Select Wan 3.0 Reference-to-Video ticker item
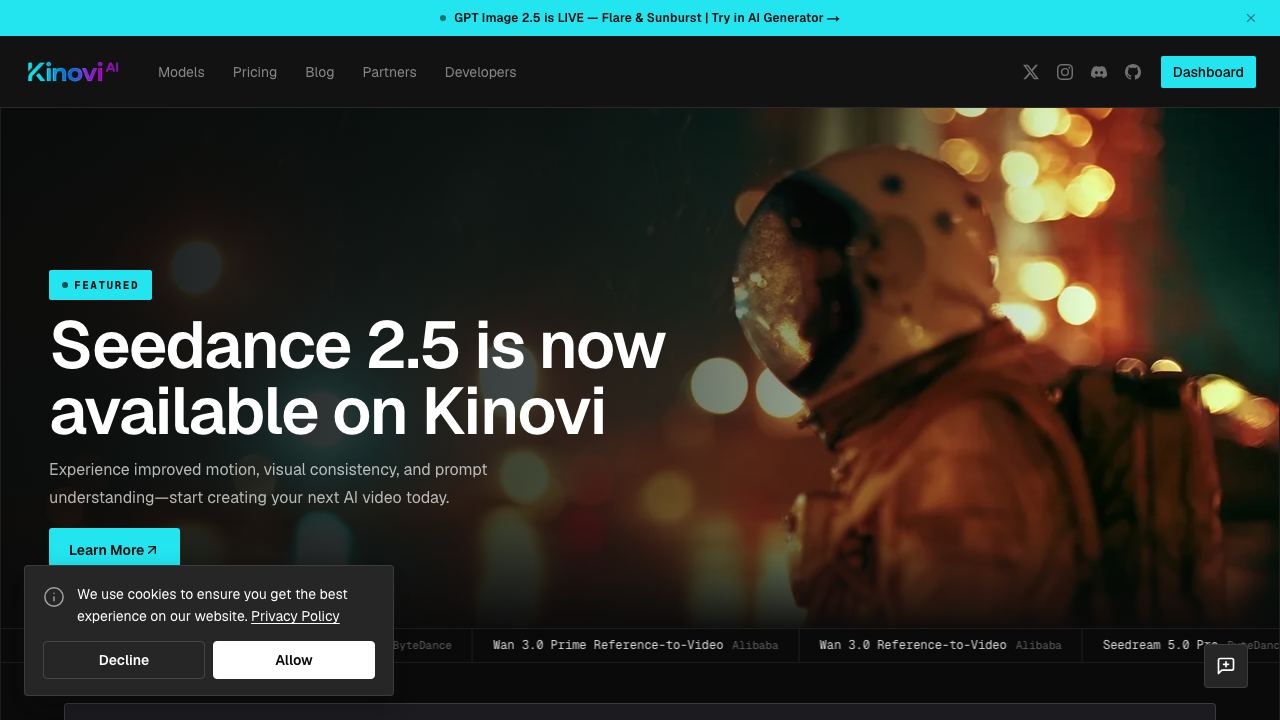The height and width of the screenshot is (720, 1280). click(940, 645)
